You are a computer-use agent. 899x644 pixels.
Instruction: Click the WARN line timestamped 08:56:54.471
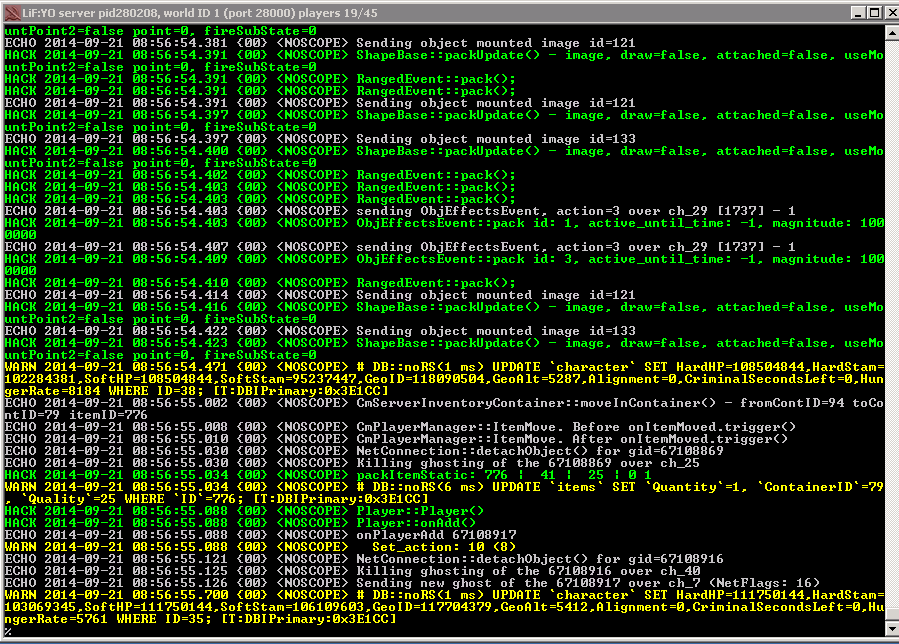tap(444, 367)
